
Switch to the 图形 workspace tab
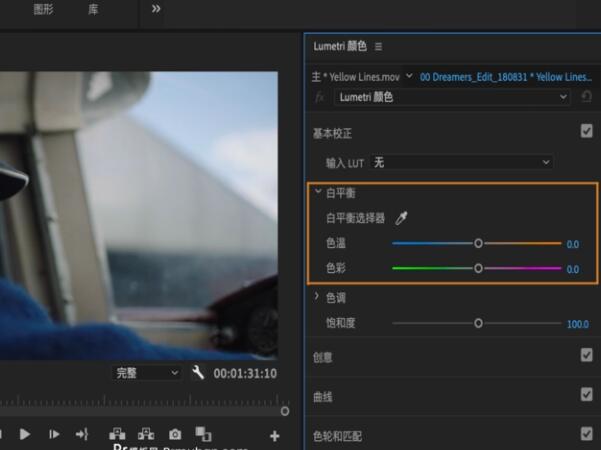44,9
